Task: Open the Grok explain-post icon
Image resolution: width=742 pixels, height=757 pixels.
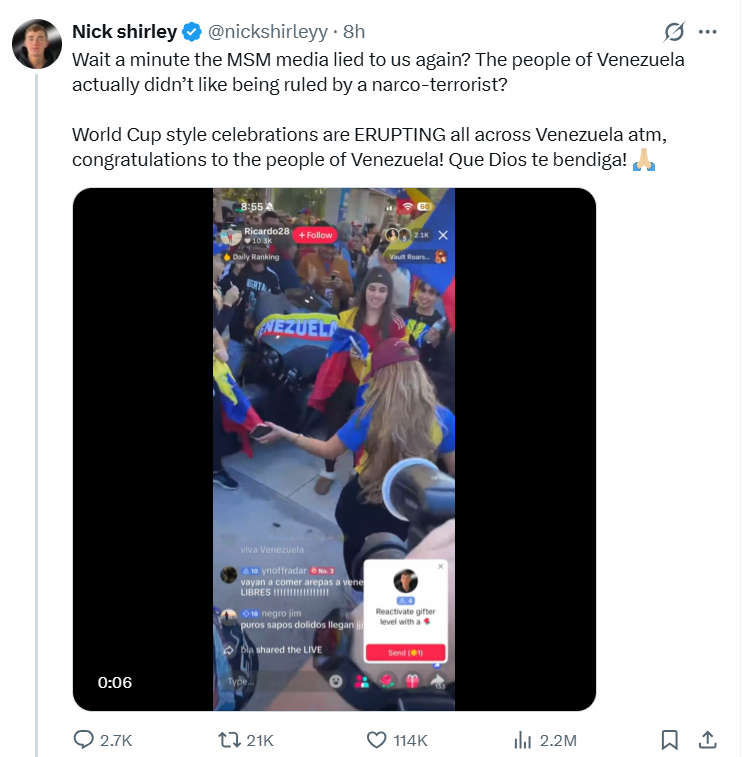Action: tap(674, 31)
